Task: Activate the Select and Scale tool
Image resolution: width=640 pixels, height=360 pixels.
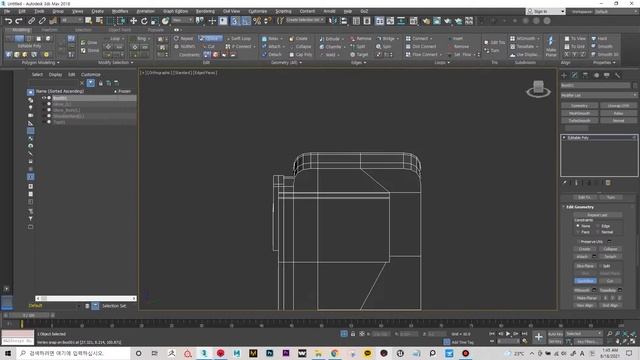Action: (x=155, y=21)
